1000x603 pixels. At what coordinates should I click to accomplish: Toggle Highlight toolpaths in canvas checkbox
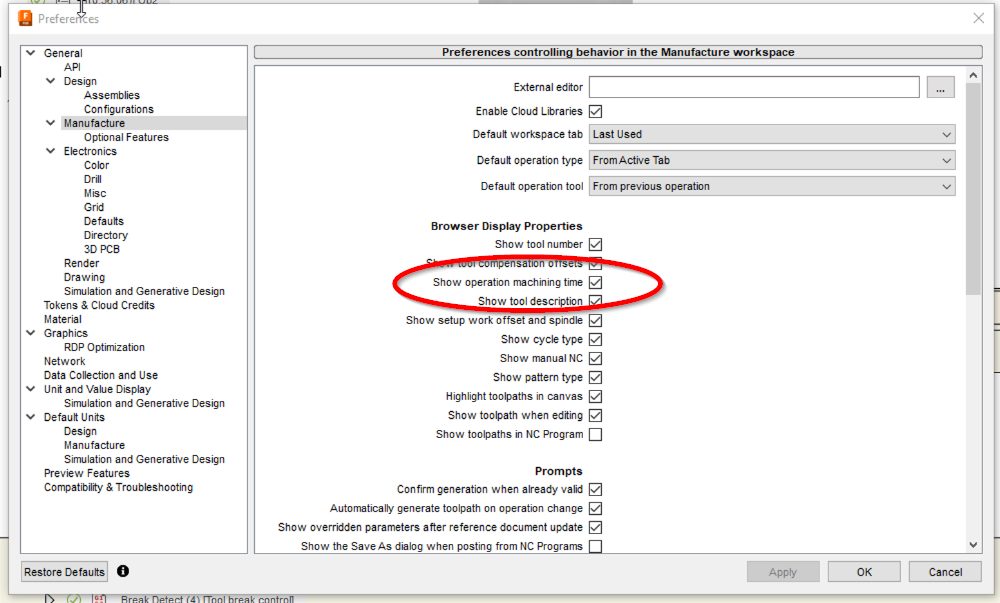[596, 396]
